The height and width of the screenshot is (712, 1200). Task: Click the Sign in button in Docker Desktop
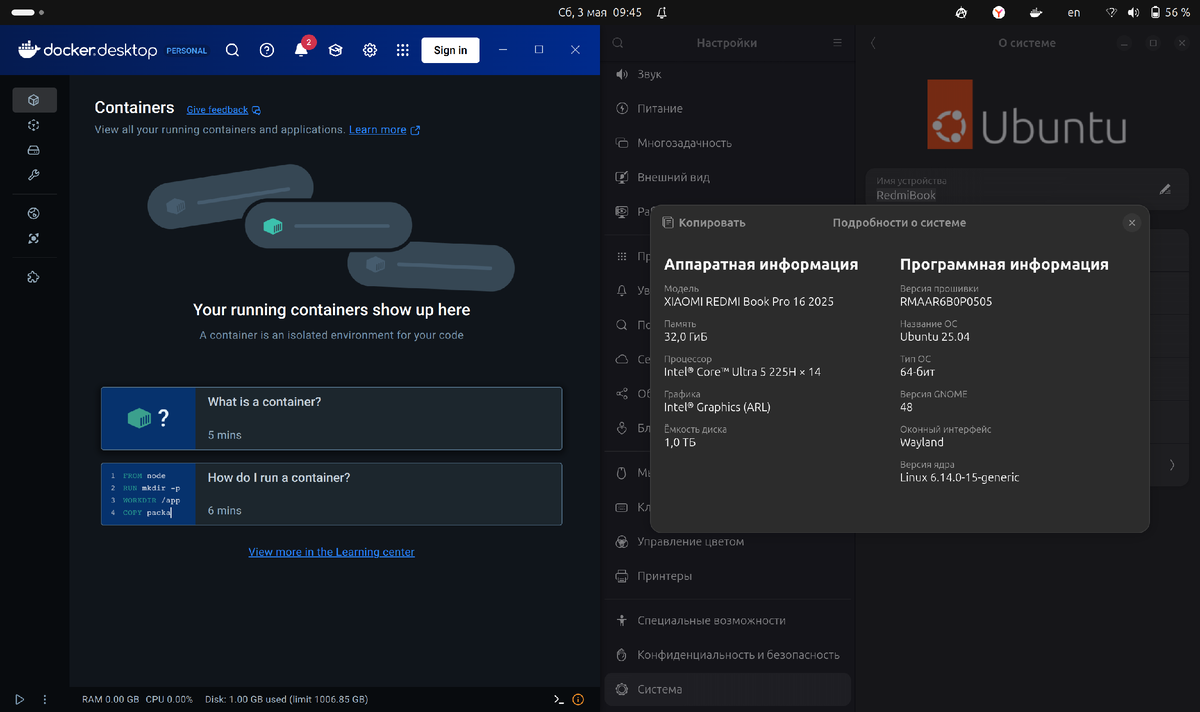tap(450, 50)
